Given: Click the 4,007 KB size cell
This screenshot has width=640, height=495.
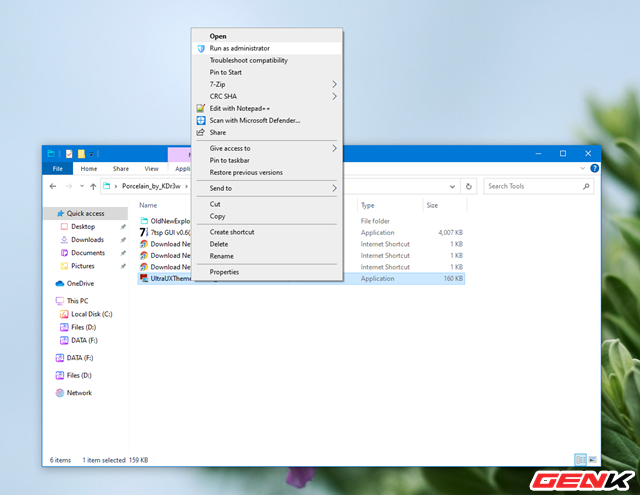Looking at the screenshot, I should click(450, 233).
